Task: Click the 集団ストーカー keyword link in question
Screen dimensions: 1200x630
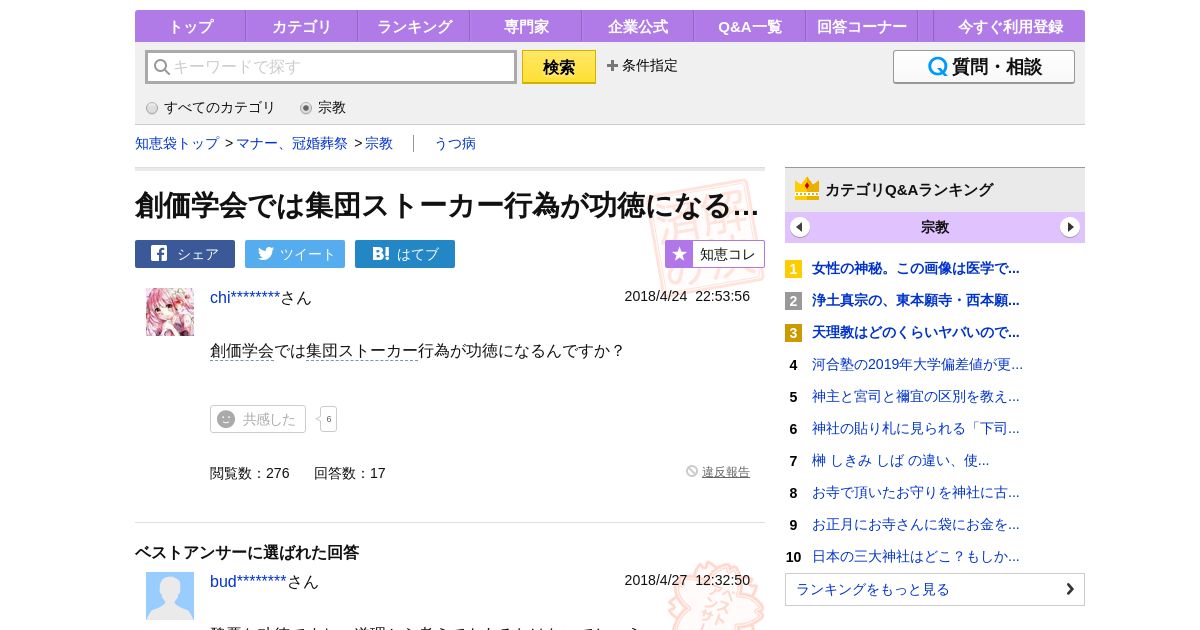Action: (362, 351)
